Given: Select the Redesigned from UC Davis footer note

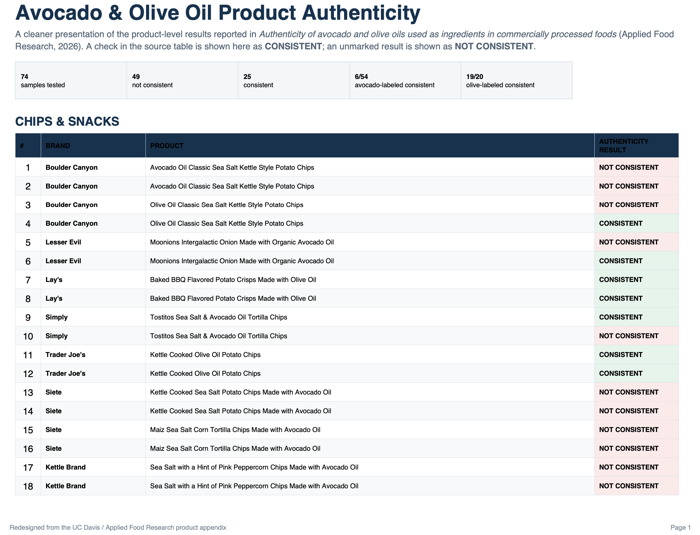Looking at the screenshot, I should tap(118, 527).
